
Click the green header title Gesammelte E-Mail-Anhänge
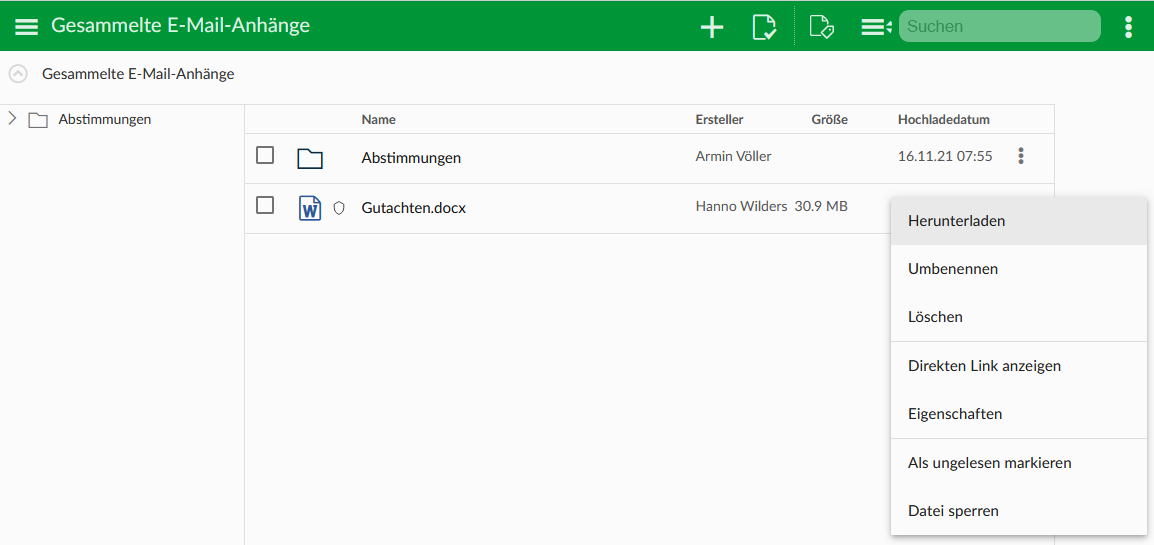180,26
